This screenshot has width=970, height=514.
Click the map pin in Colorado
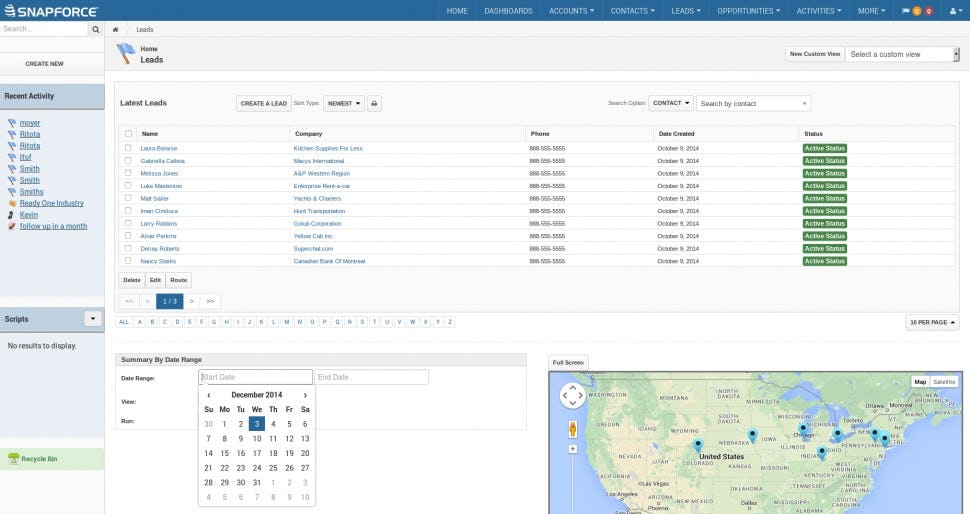[698, 445]
